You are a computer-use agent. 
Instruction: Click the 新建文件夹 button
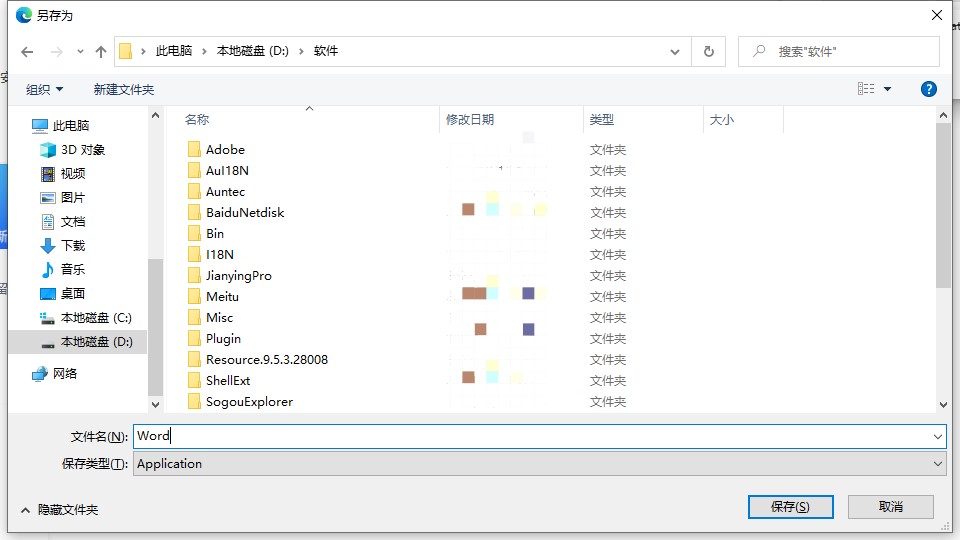tap(124, 89)
